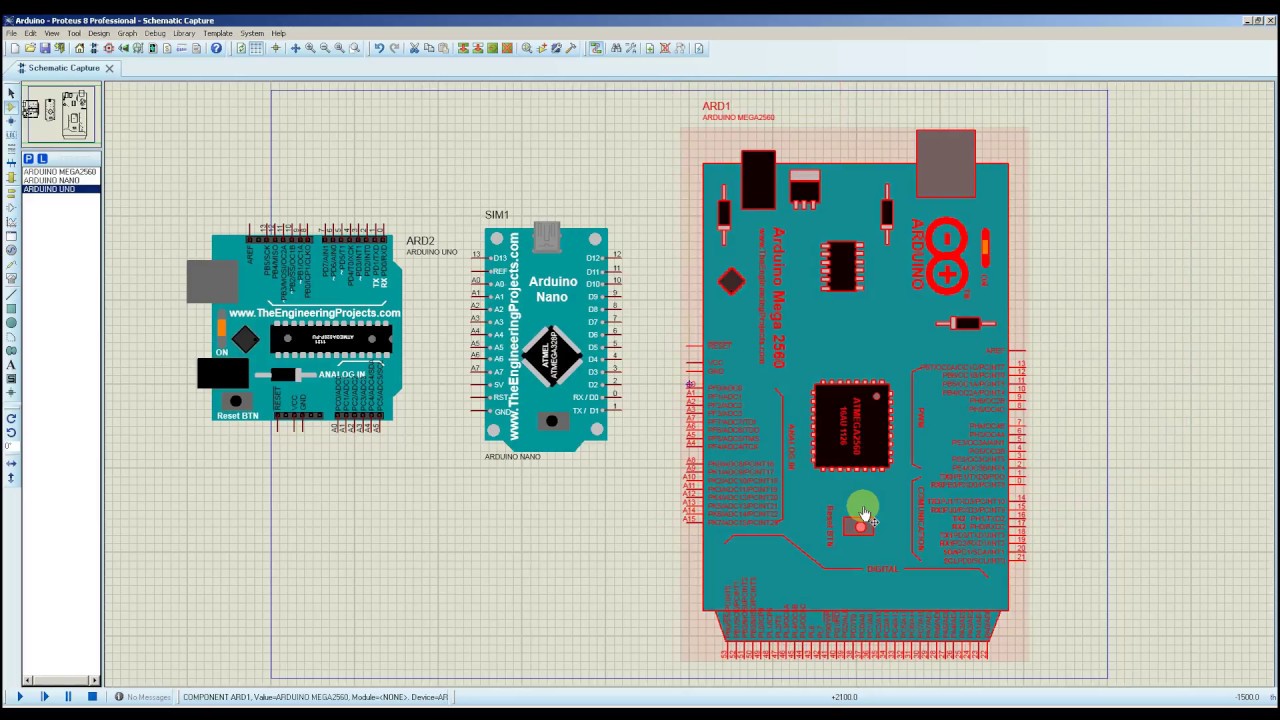Click the L library manage button
This screenshot has width=1280, height=720.
pos(42,158)
